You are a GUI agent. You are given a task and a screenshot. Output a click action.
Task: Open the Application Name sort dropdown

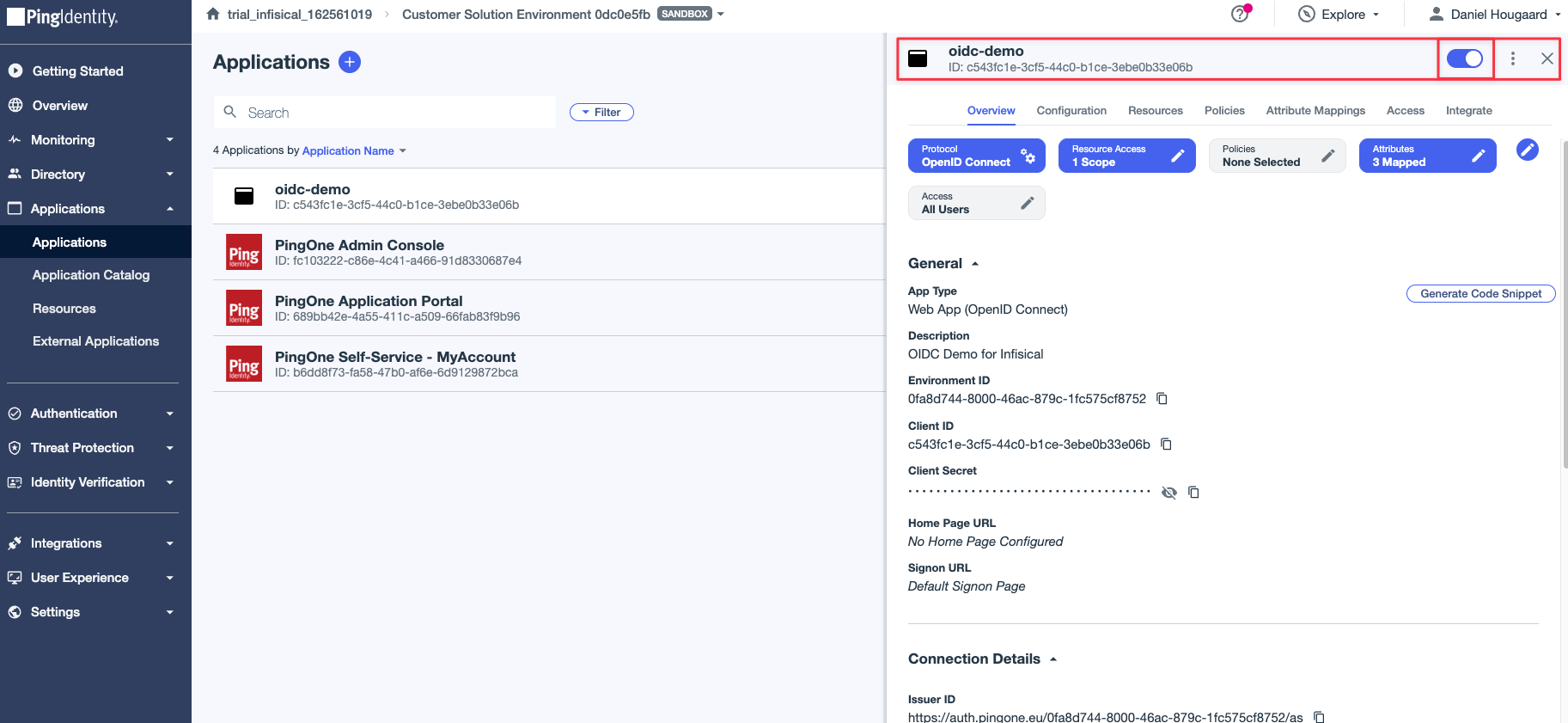click(354, 150)
